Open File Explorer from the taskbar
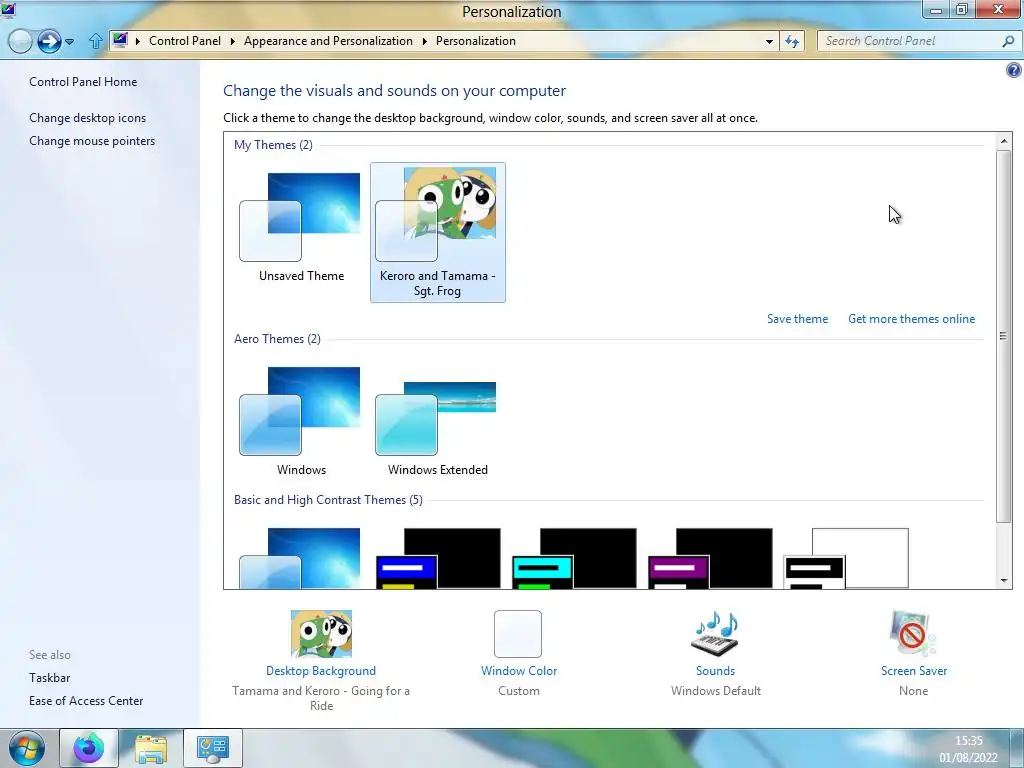The image size is (1024, 768). [x=151, y=748]
